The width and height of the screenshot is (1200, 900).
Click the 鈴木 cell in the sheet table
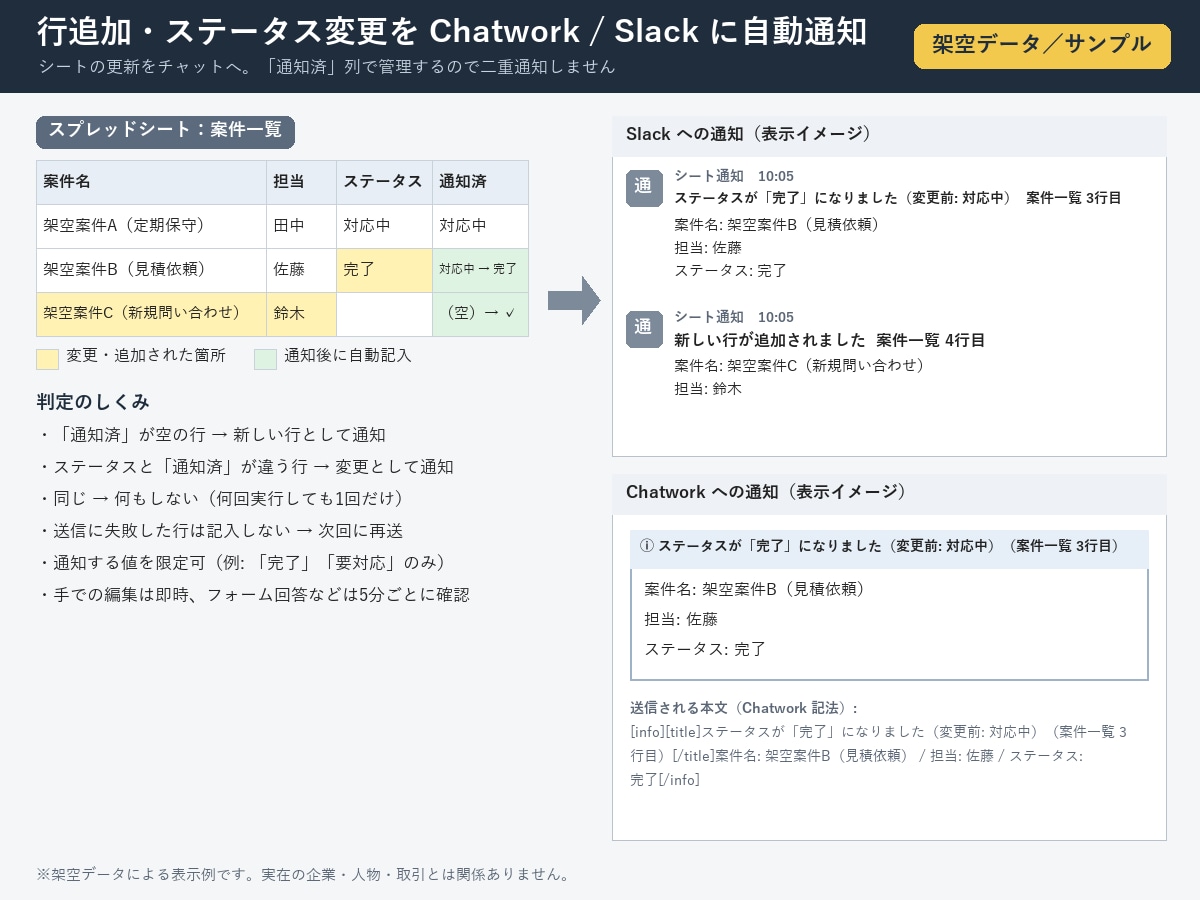pos(301,314)
